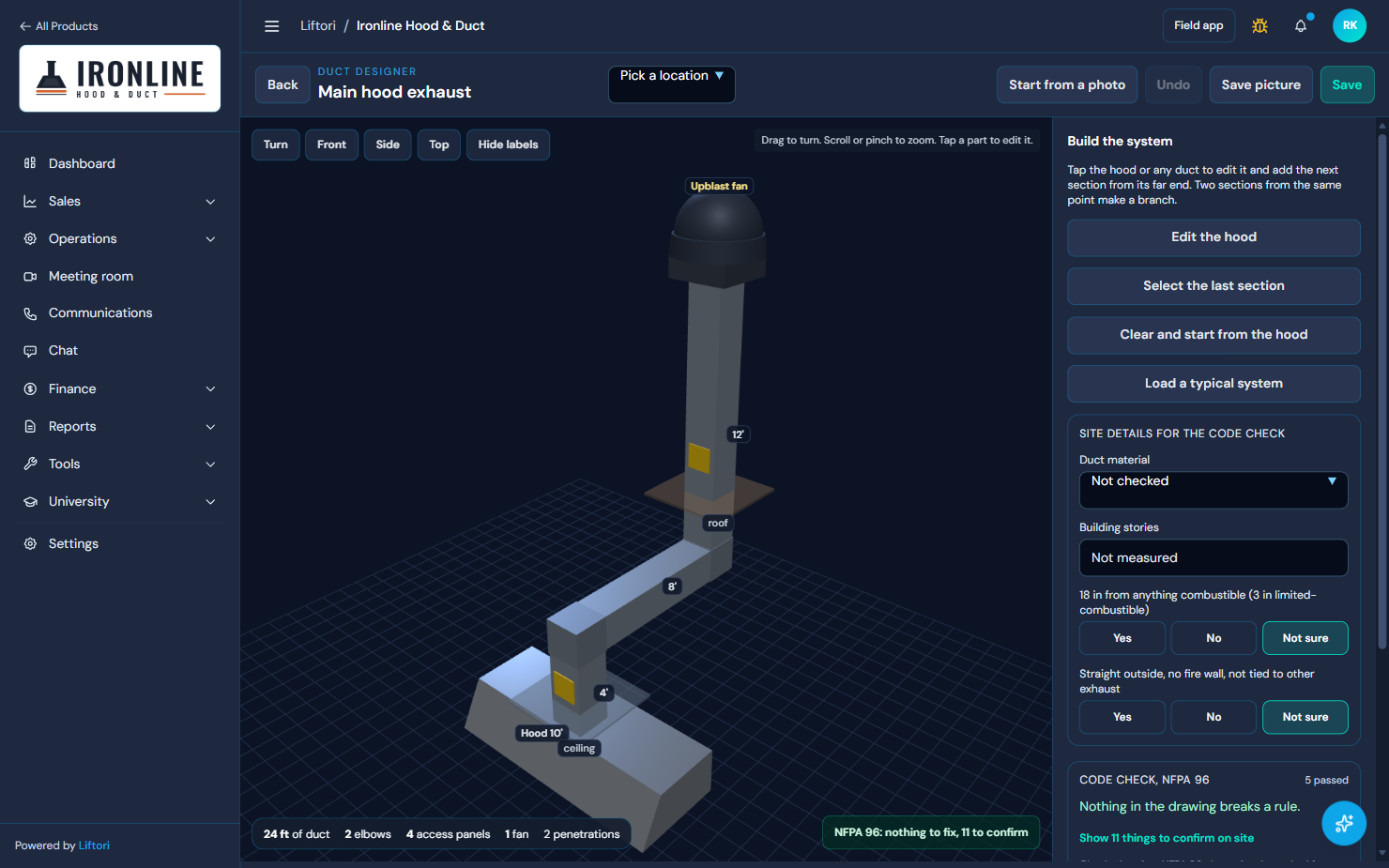
Task: Select the yellow access panel on the riser
Action: coord(699,458)
